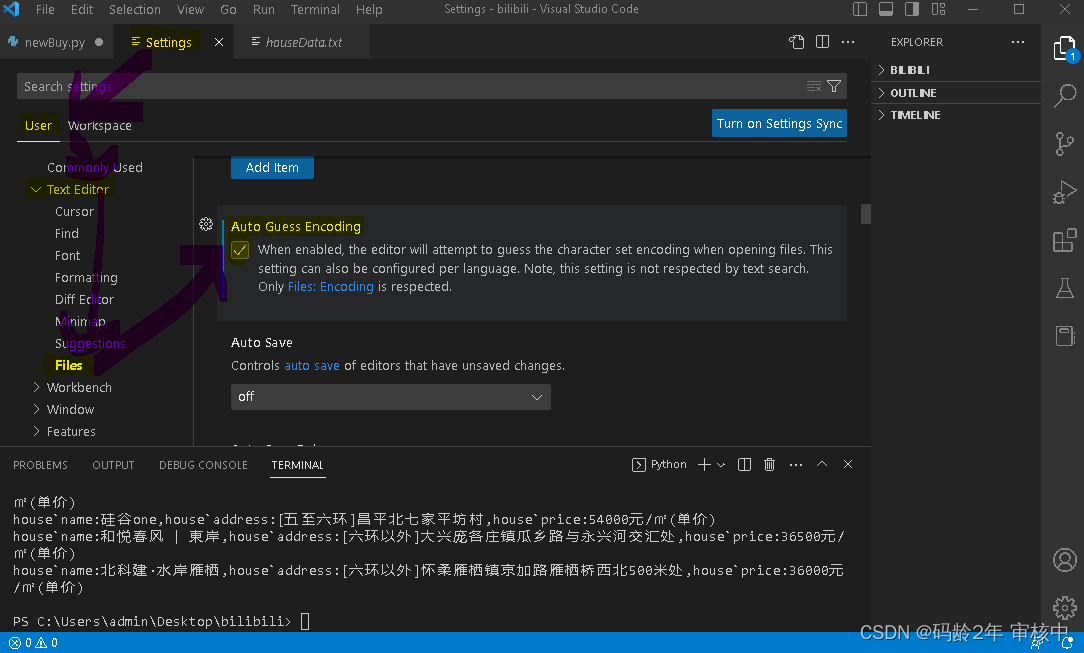Open Customize Layout icon in title bar
Viewport: 1084px width, 653px height.
coord(938,9)
